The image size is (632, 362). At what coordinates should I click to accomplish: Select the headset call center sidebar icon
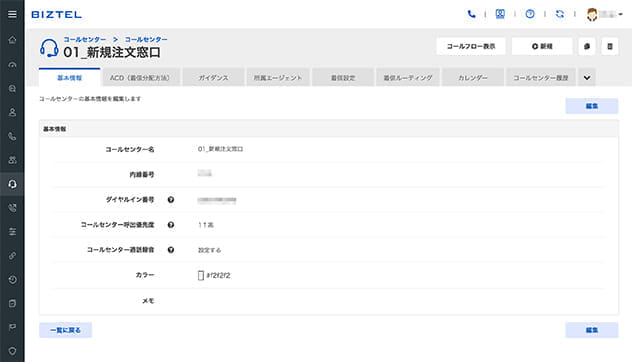[x=12, y=184]
